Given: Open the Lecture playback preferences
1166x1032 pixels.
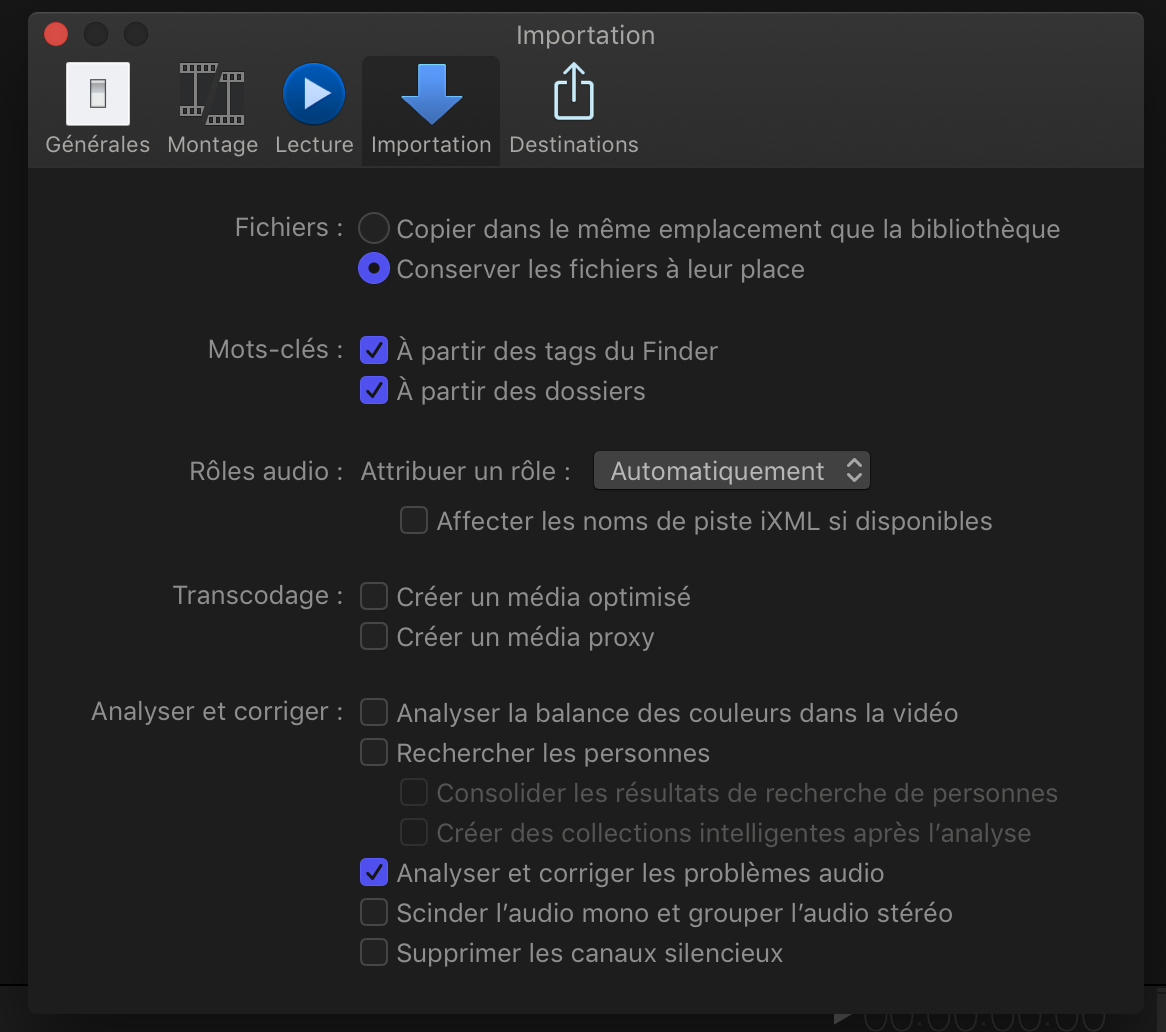Looking at the screenshot, I should [314, 109].
